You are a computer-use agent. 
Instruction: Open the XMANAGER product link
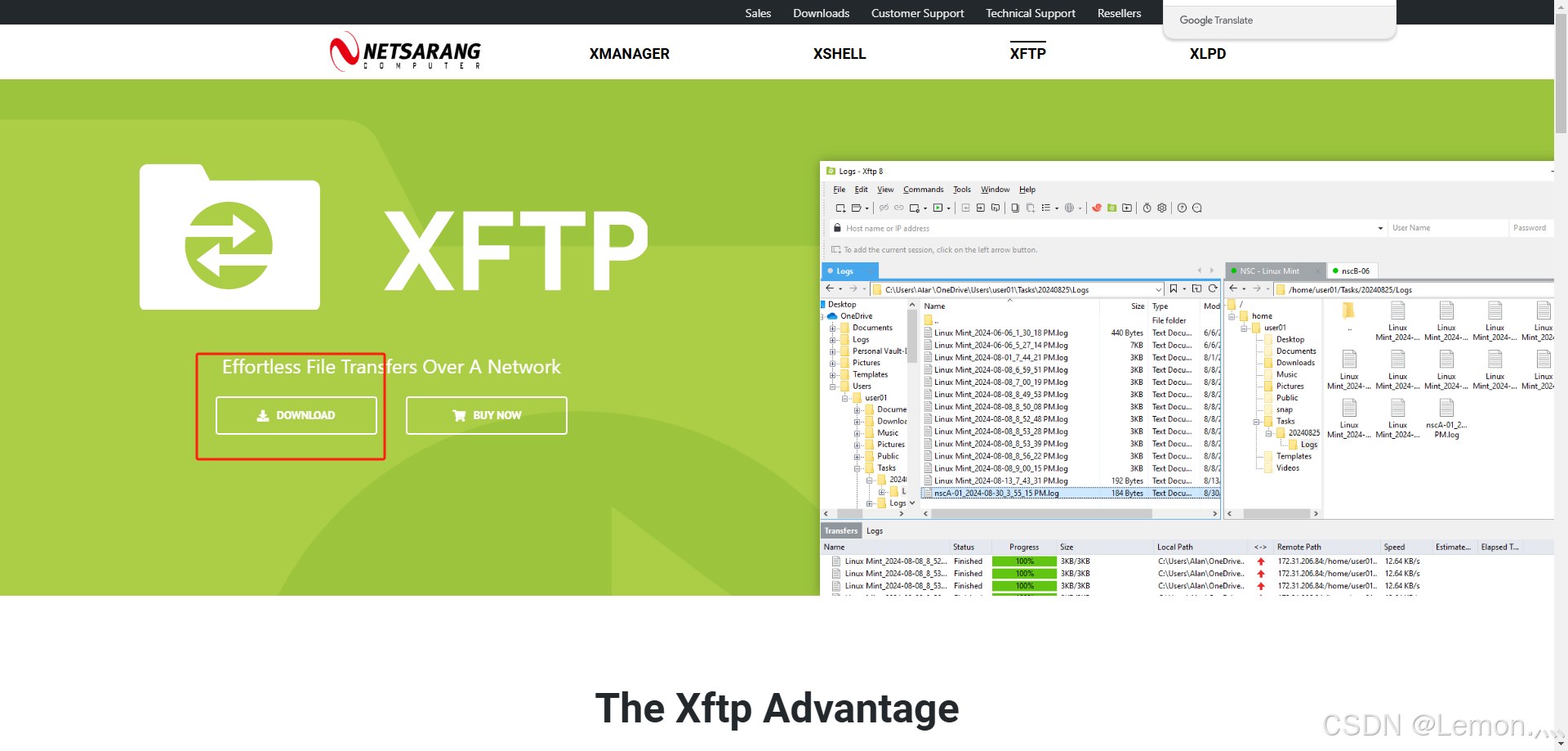[630, 54]
